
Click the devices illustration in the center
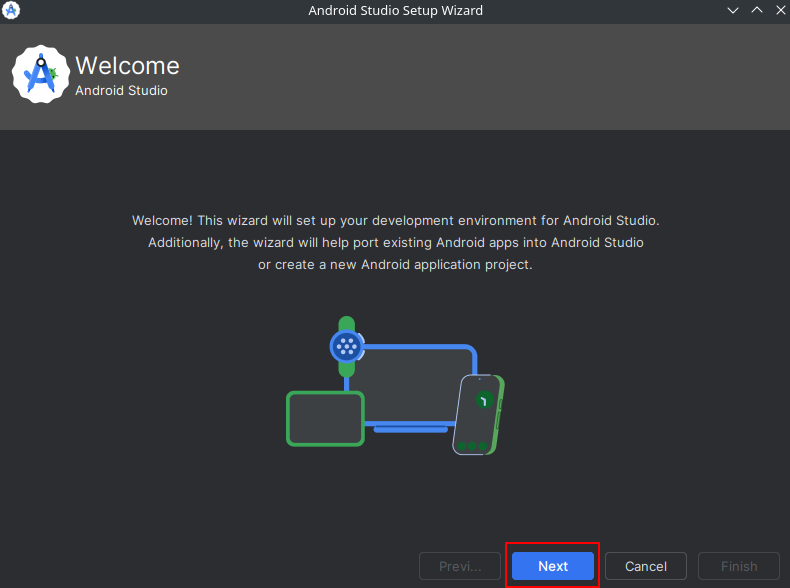click(x=396, y=386)
